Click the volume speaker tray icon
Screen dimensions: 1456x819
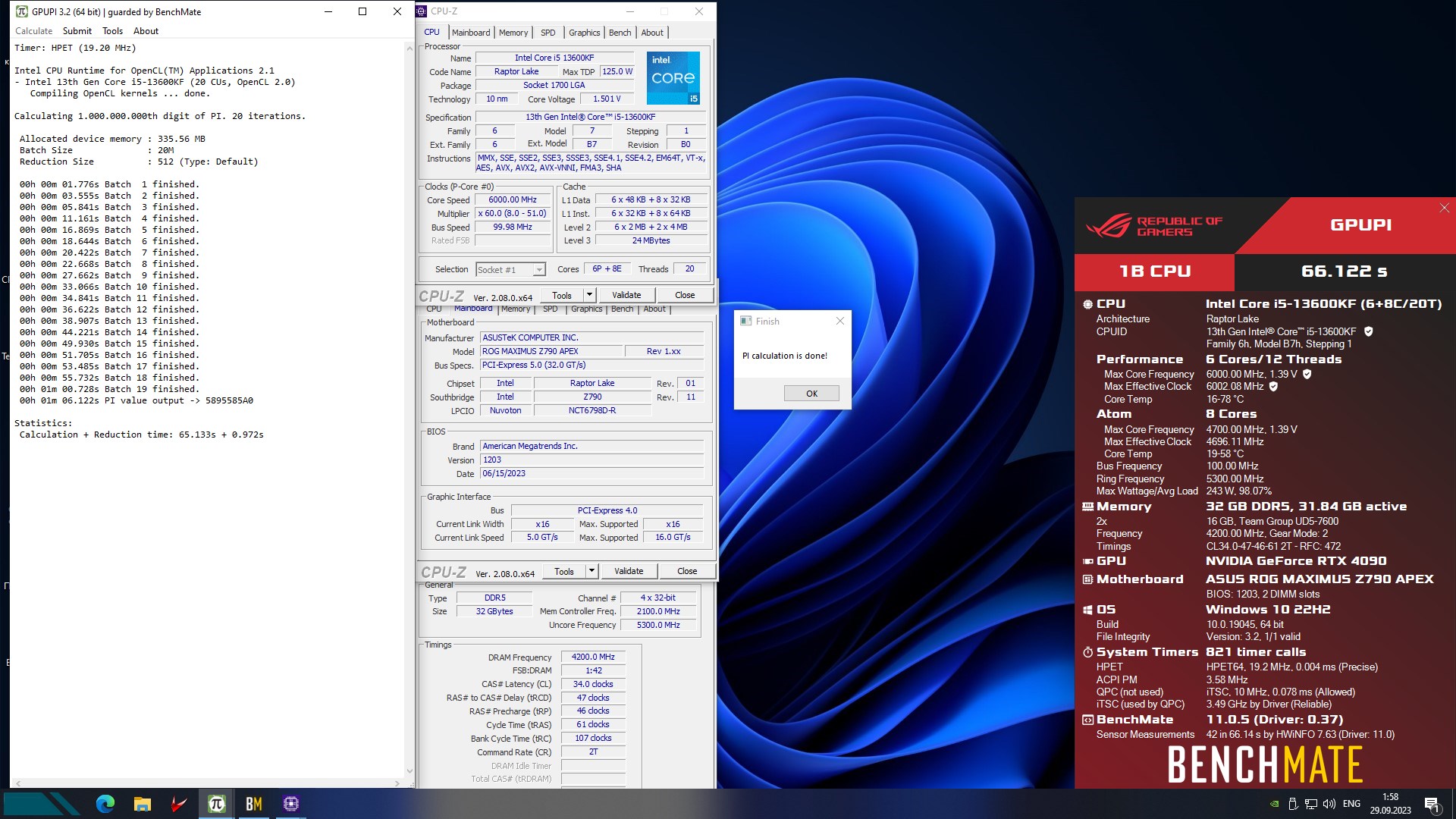point(1329,804)
